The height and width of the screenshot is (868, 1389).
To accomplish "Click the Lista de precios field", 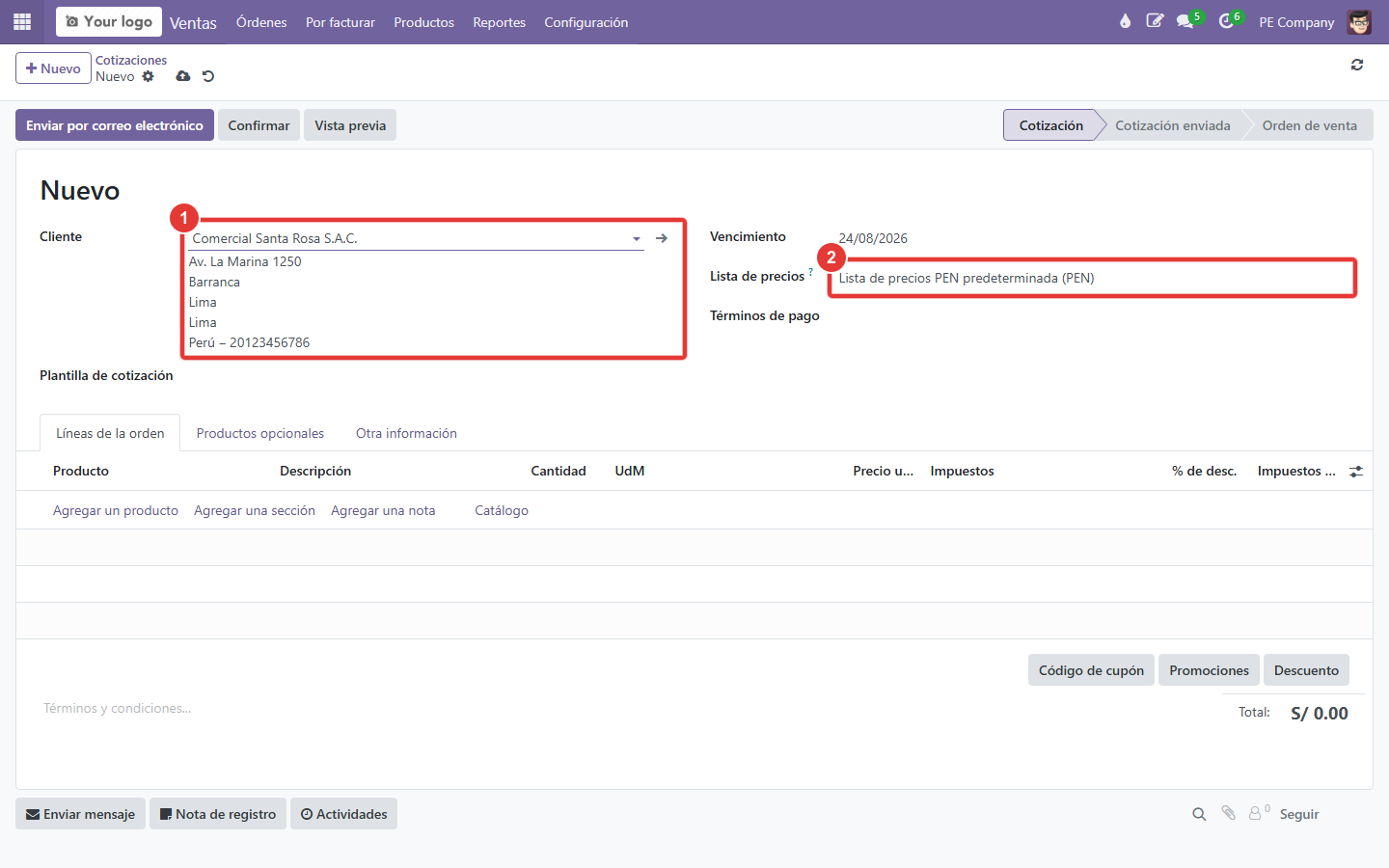I will pyautogui.click(x=1092, y=278).
